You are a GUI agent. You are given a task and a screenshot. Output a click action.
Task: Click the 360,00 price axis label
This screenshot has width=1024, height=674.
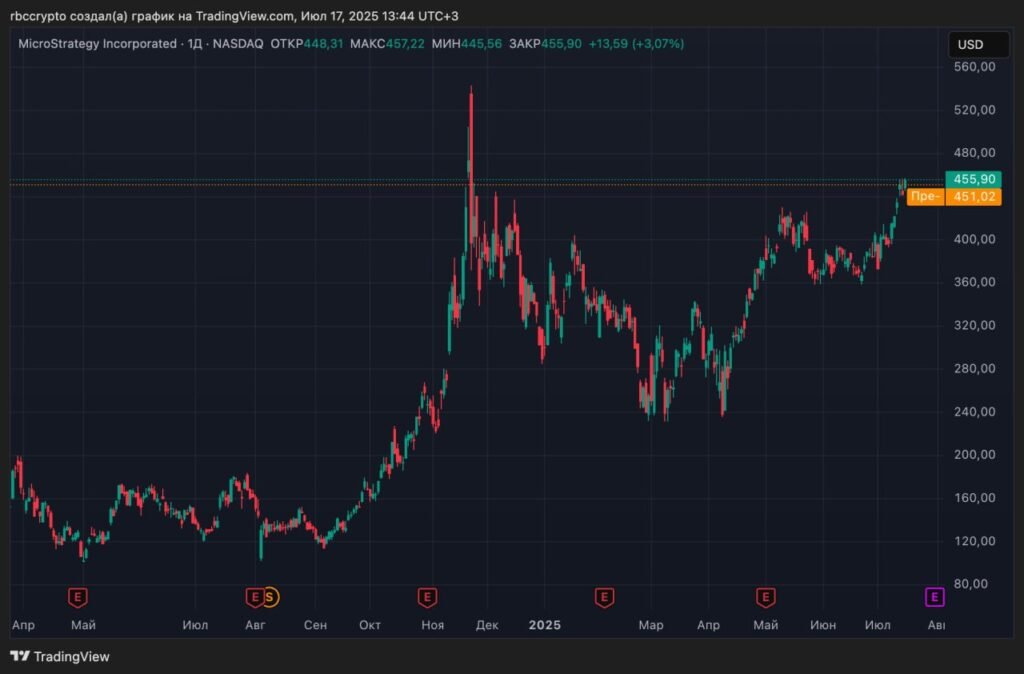click(x=974, y=282)
